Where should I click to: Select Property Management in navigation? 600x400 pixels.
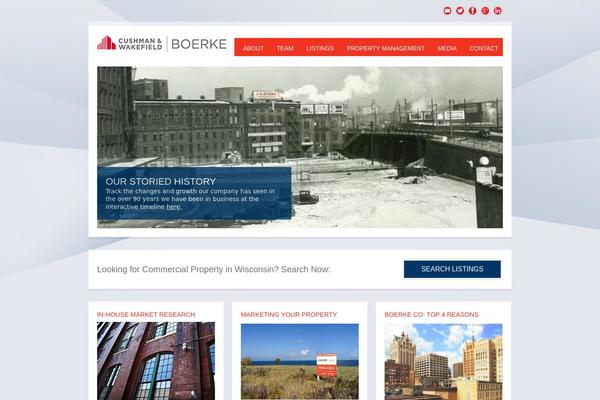386,48
